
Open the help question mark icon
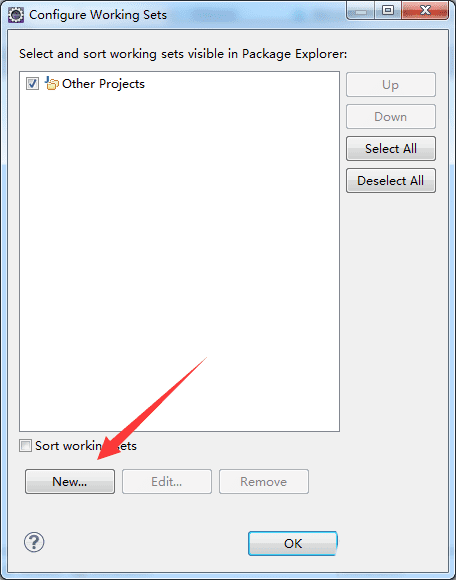[34, 542]
